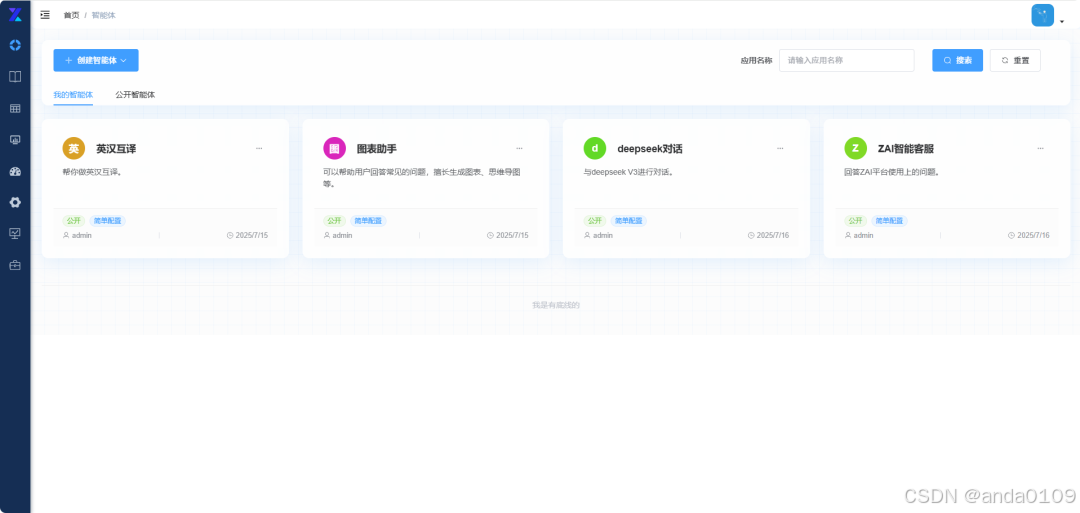
Task: Click the user avatar in top right
Action: point(1042,15)
